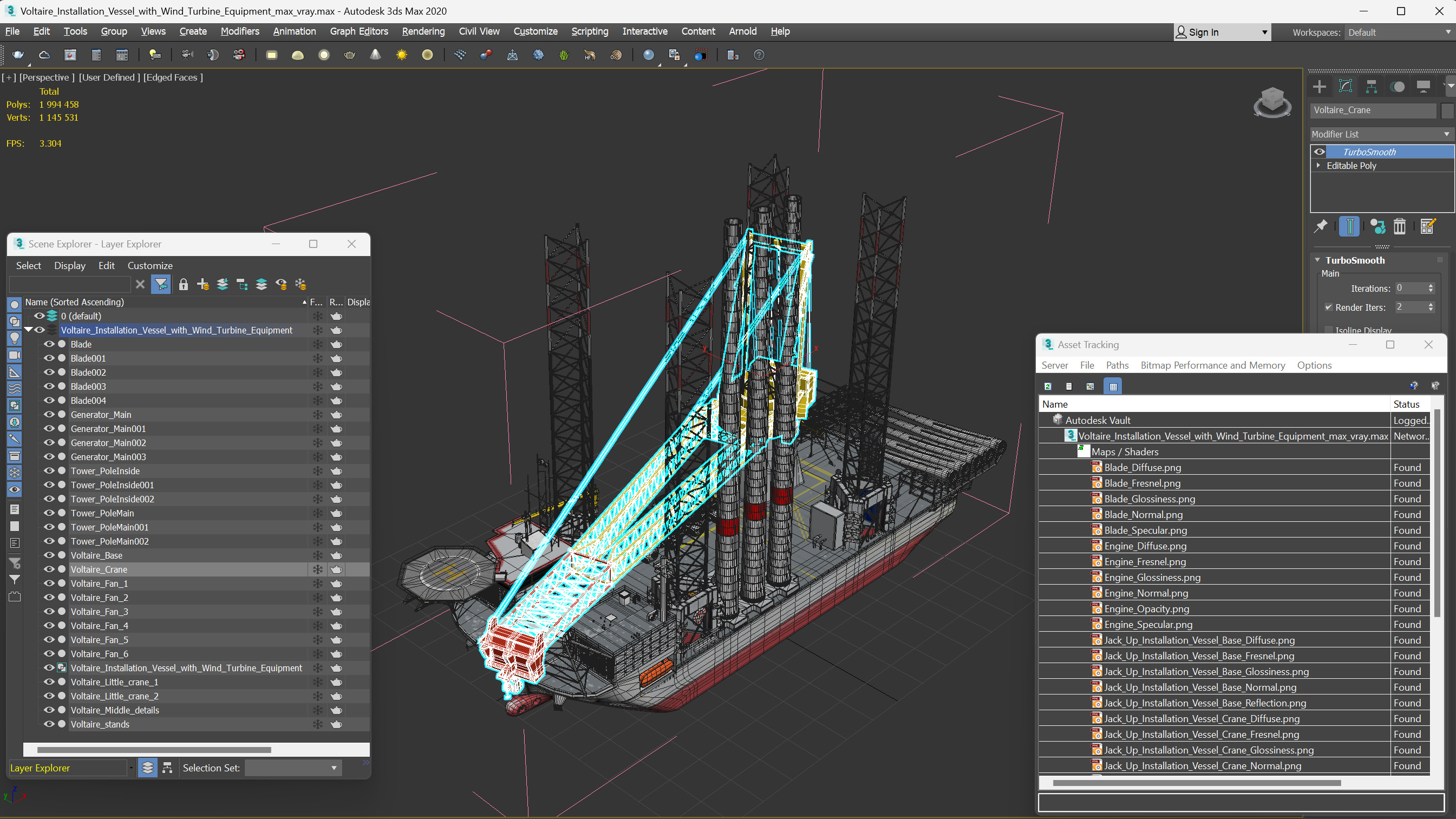Toggle visibility of Blade layer
1456x819 pixels.
(x=48, y=344)
